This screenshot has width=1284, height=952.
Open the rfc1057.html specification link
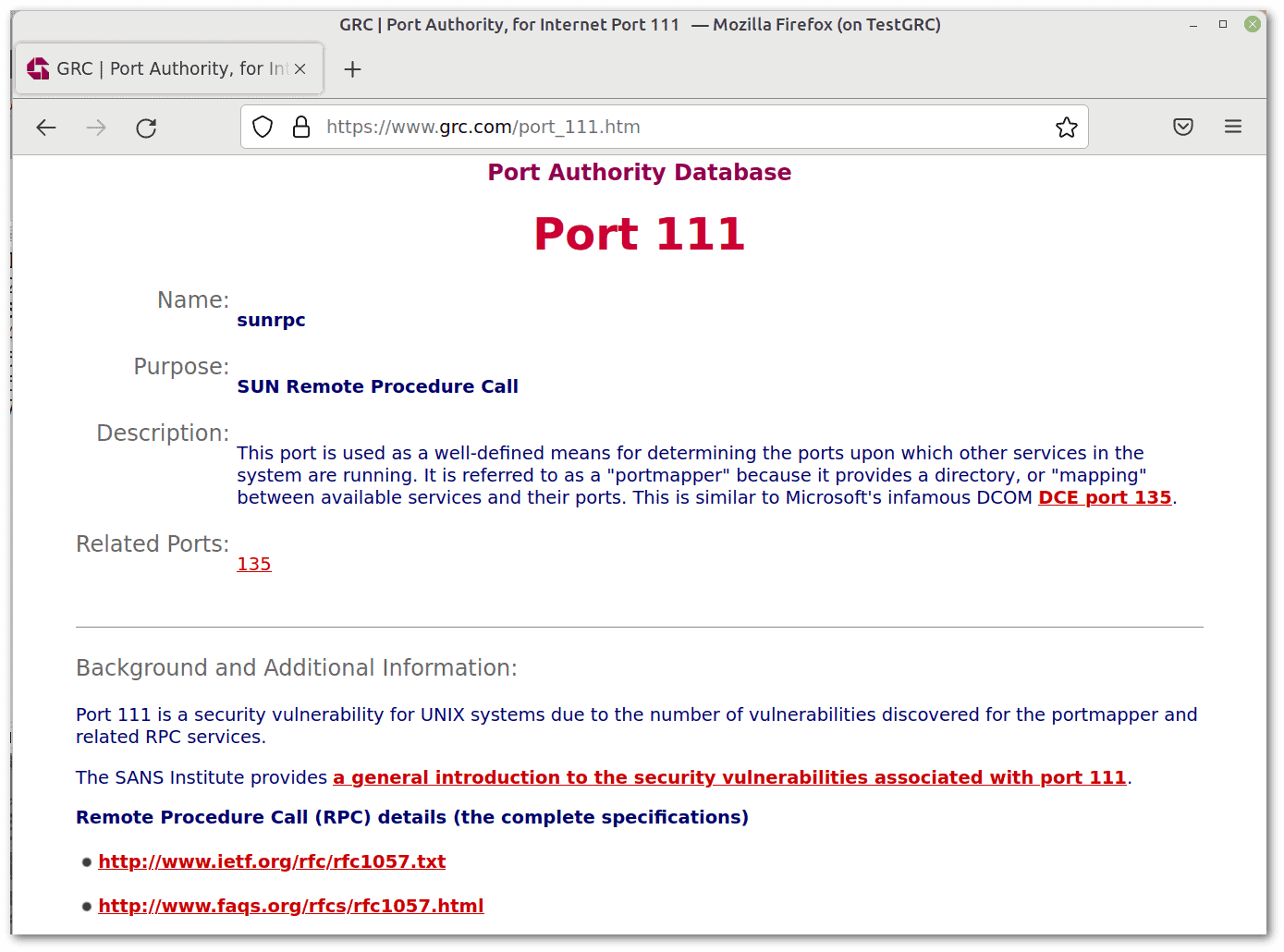point(291,906)
